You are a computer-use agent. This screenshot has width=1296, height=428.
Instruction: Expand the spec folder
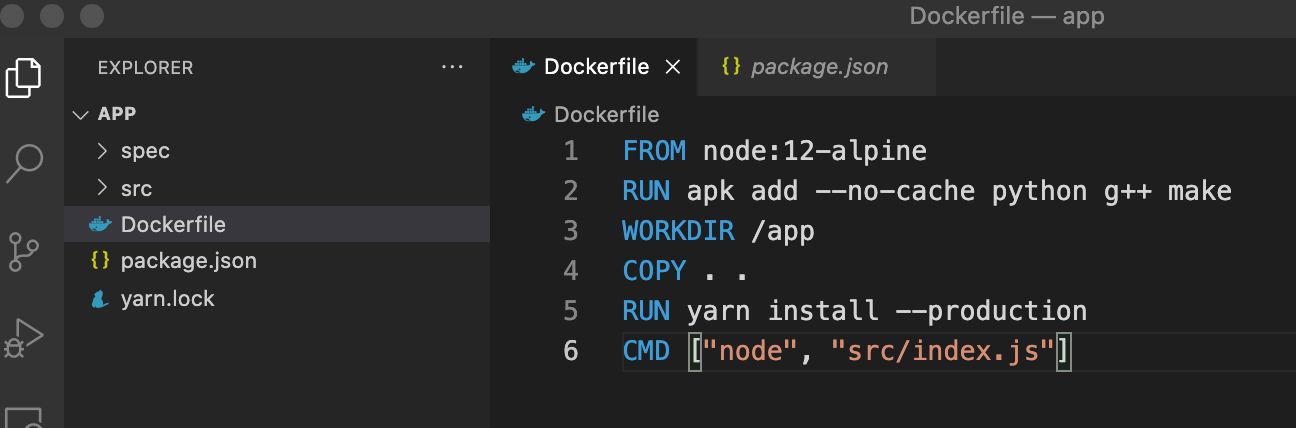[x=102, y=151]
